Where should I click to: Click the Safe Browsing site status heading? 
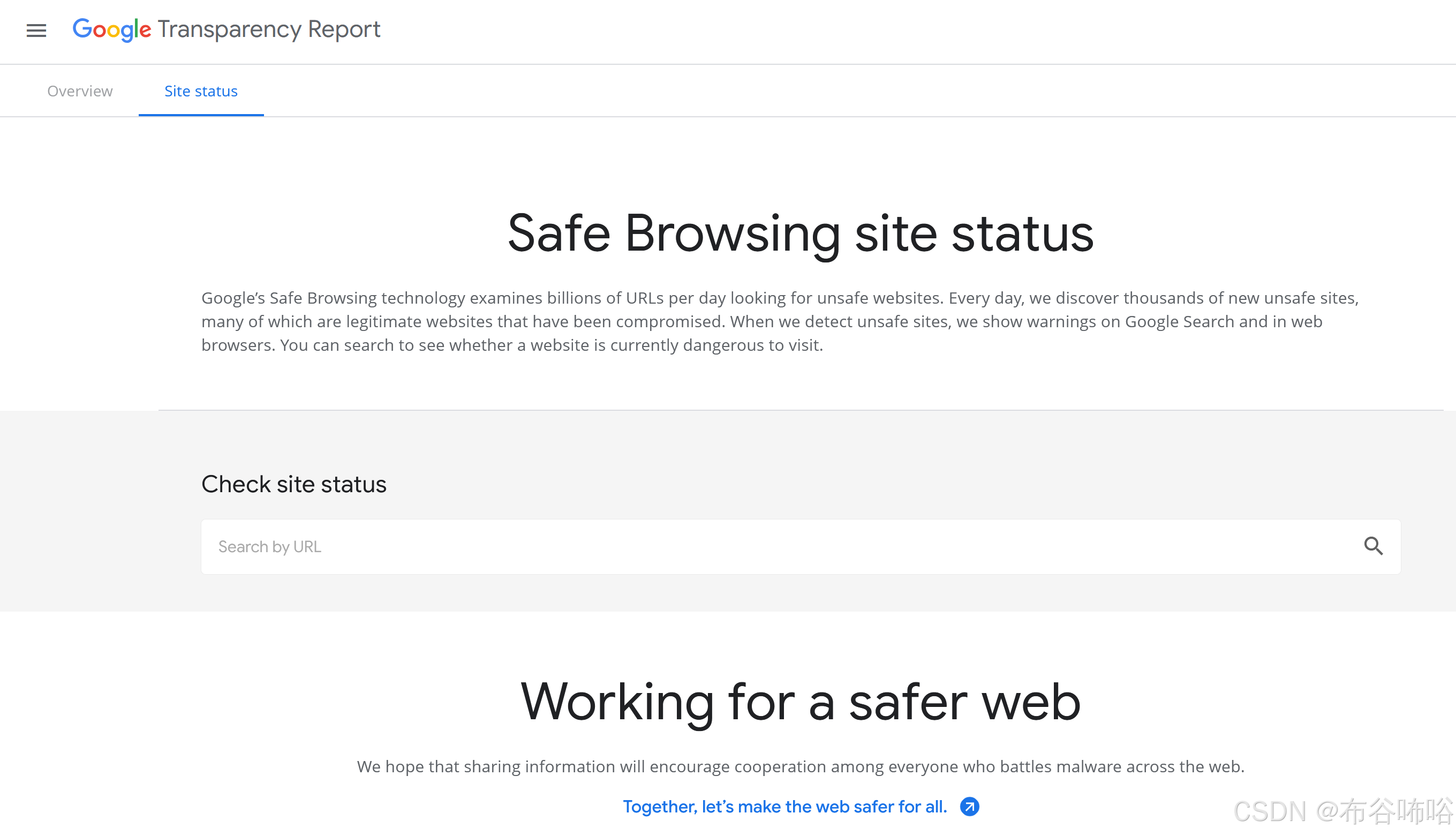(801, 233)
